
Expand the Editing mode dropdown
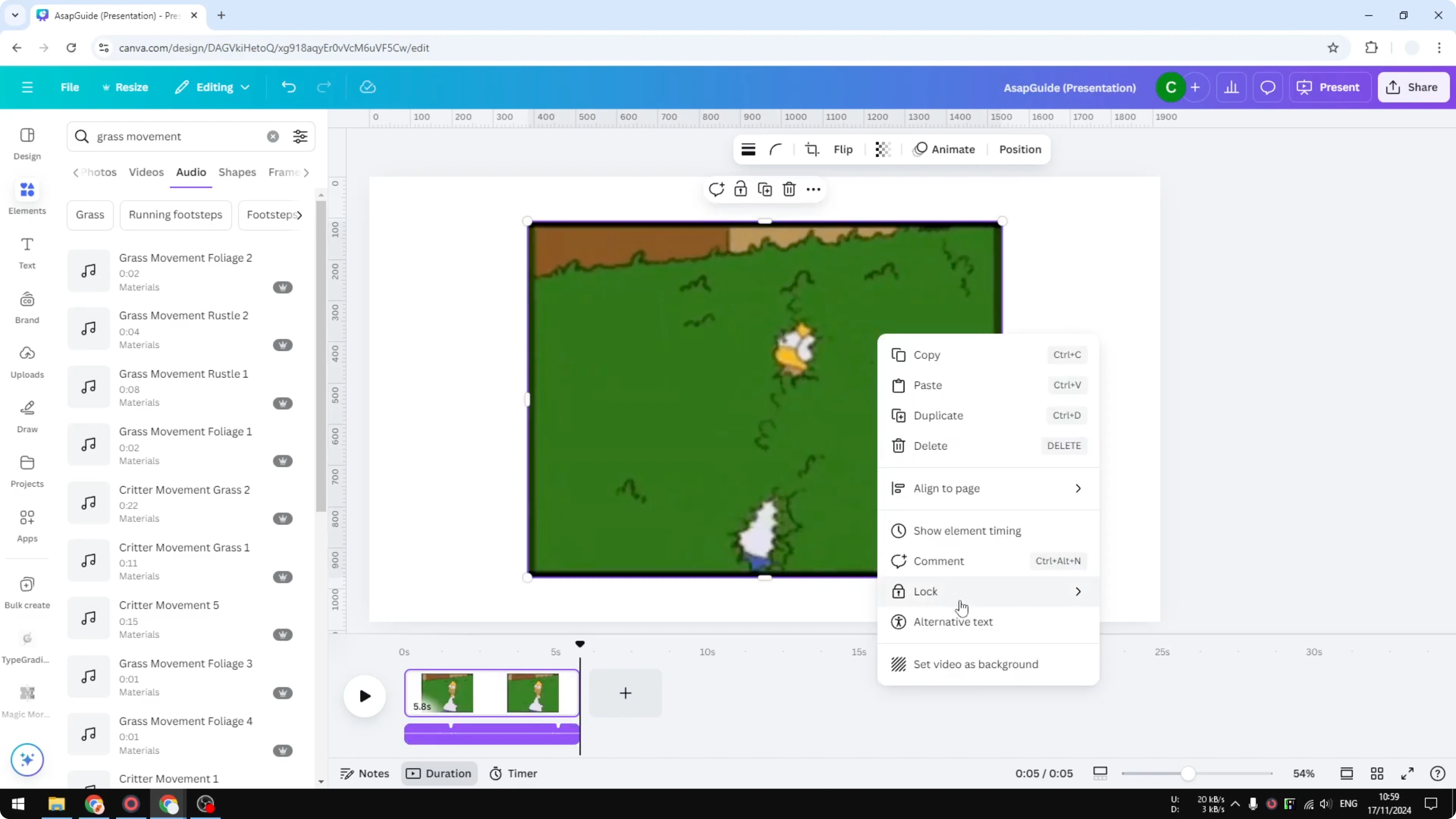click(212, 87)
